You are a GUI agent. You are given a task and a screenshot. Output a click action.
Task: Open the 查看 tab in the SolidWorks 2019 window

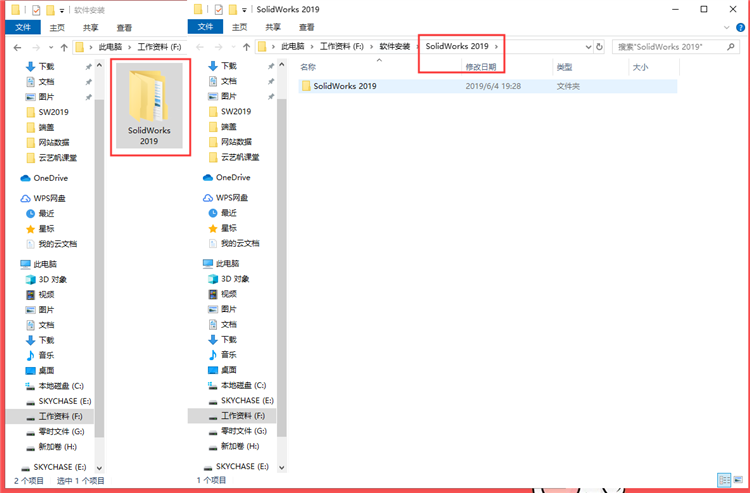306,27
